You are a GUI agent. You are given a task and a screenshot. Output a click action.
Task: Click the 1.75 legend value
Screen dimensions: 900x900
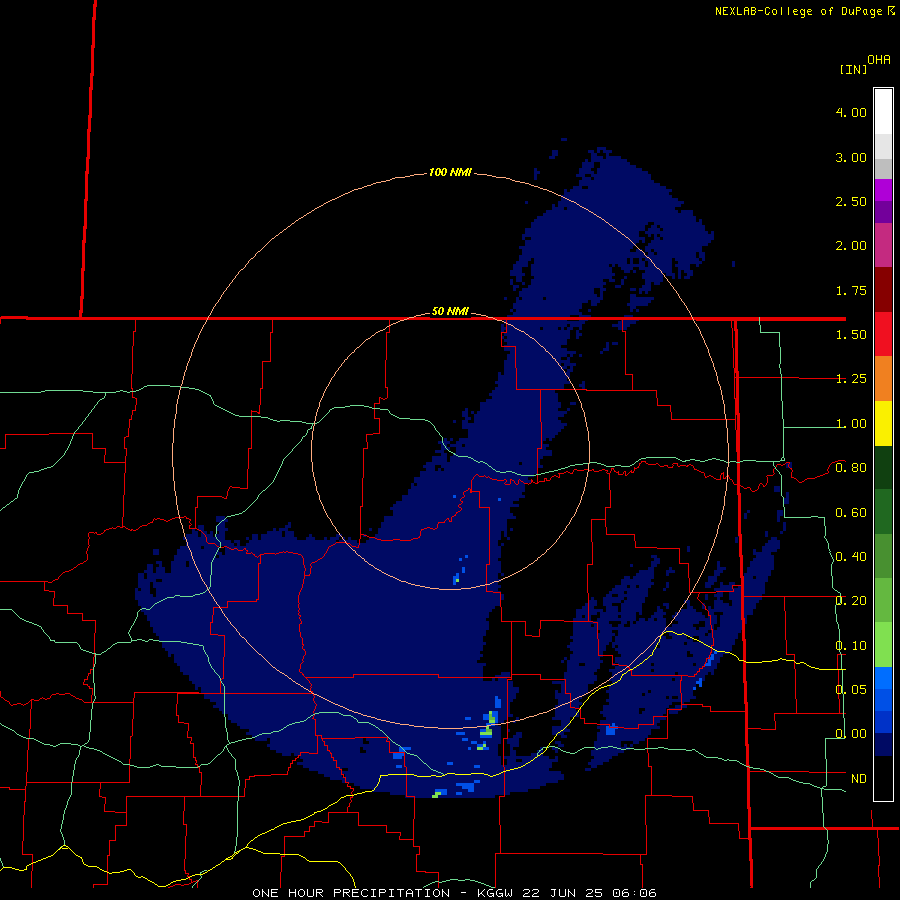(x=851, y=290)
